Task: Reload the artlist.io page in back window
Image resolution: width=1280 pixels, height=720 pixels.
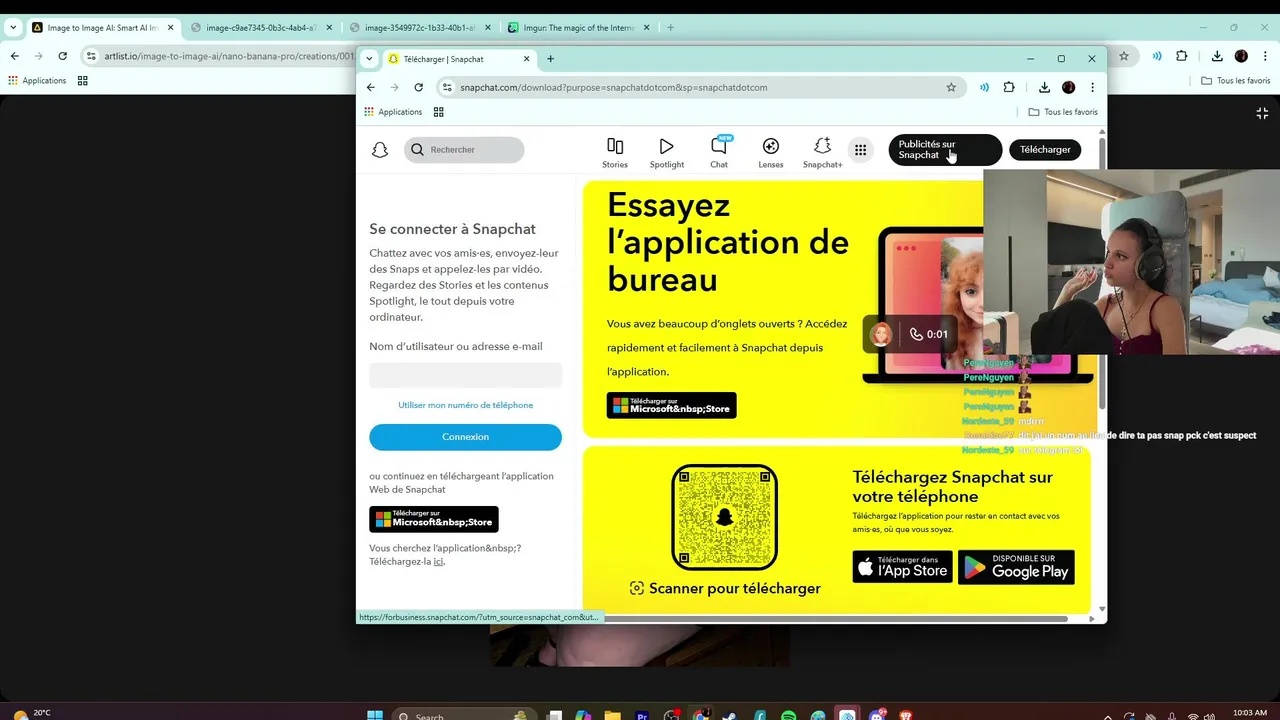Action: tap(63, 56)
